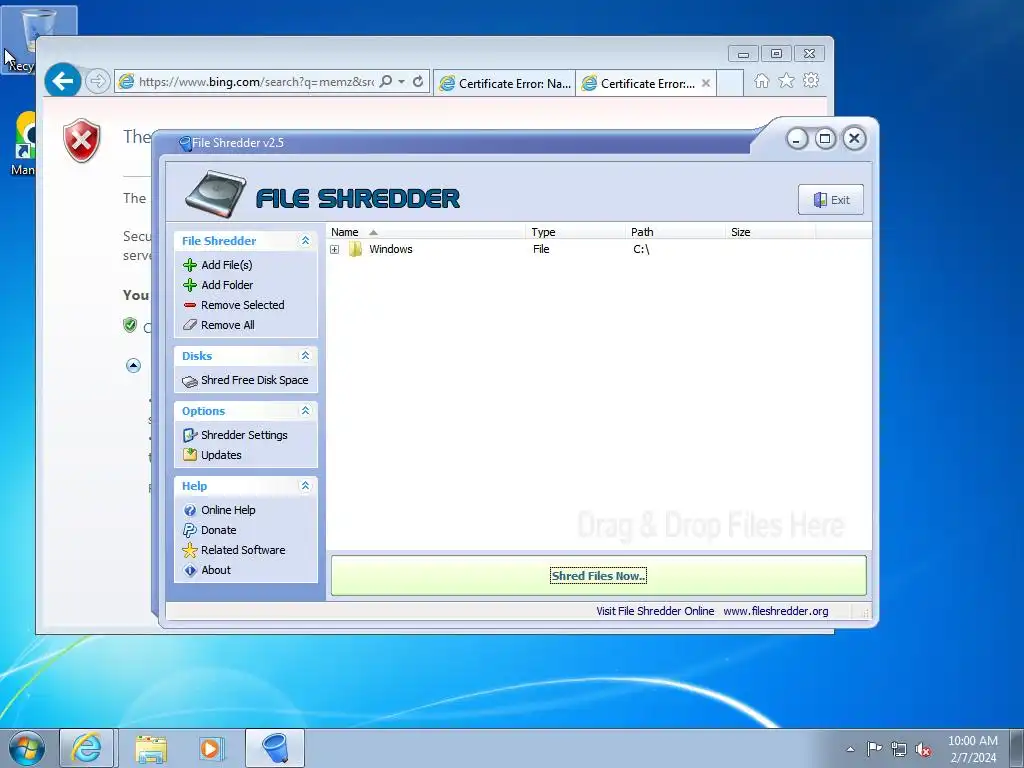
Task: Click the Internet Explorer home icon
Action: (761, 80)
